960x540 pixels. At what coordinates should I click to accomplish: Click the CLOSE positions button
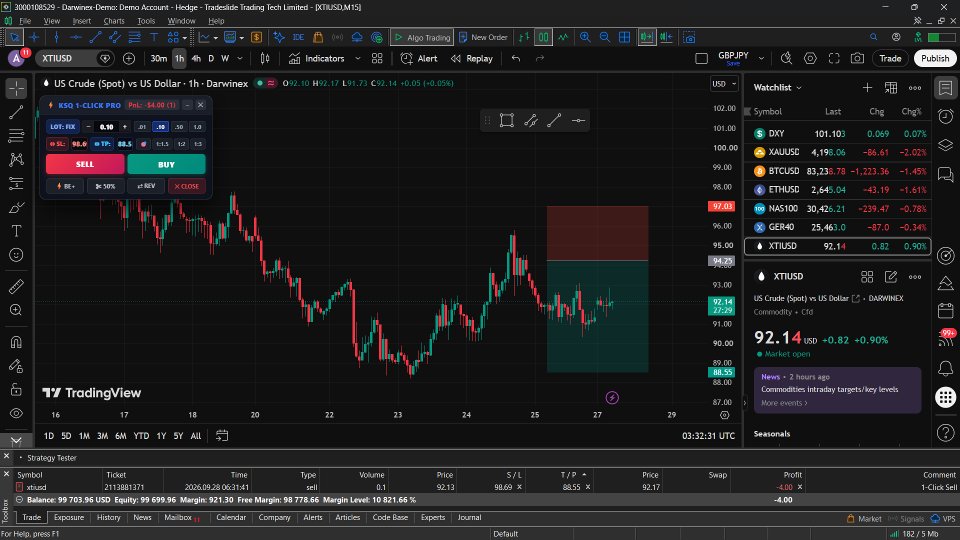[187, 186]
